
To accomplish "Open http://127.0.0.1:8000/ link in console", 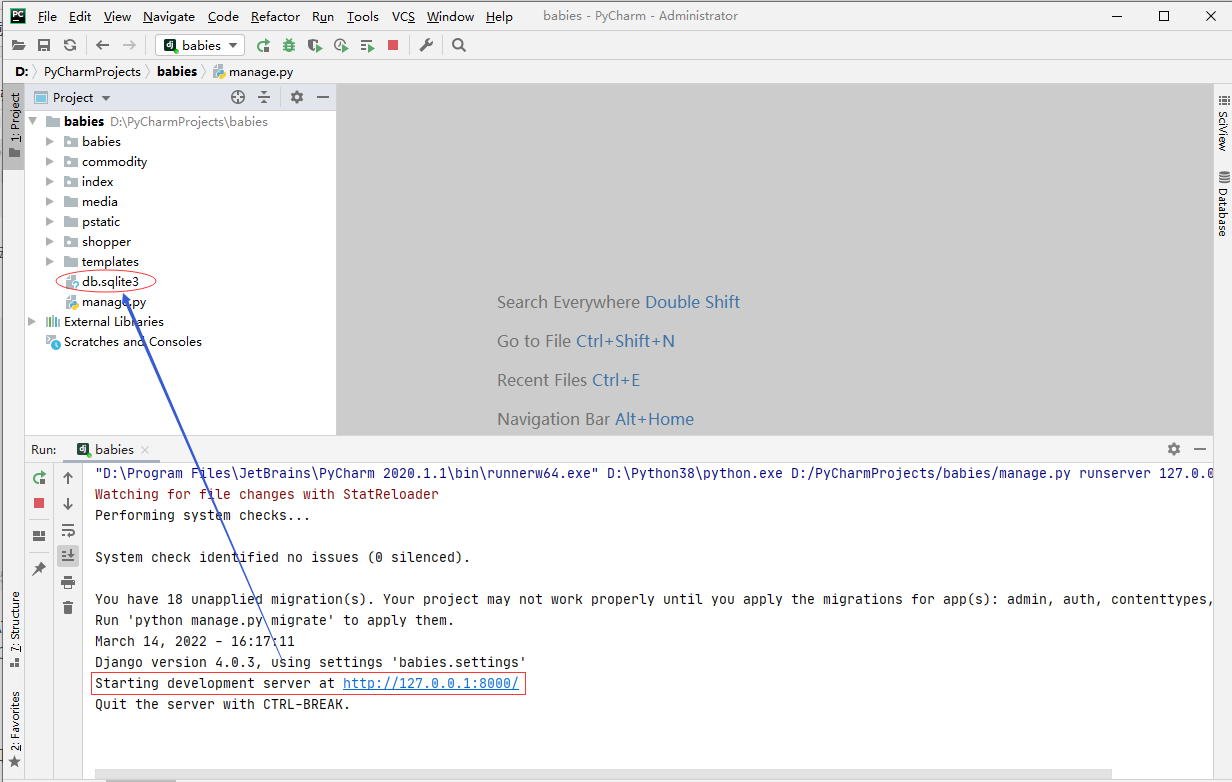I will tap(431, 683).
